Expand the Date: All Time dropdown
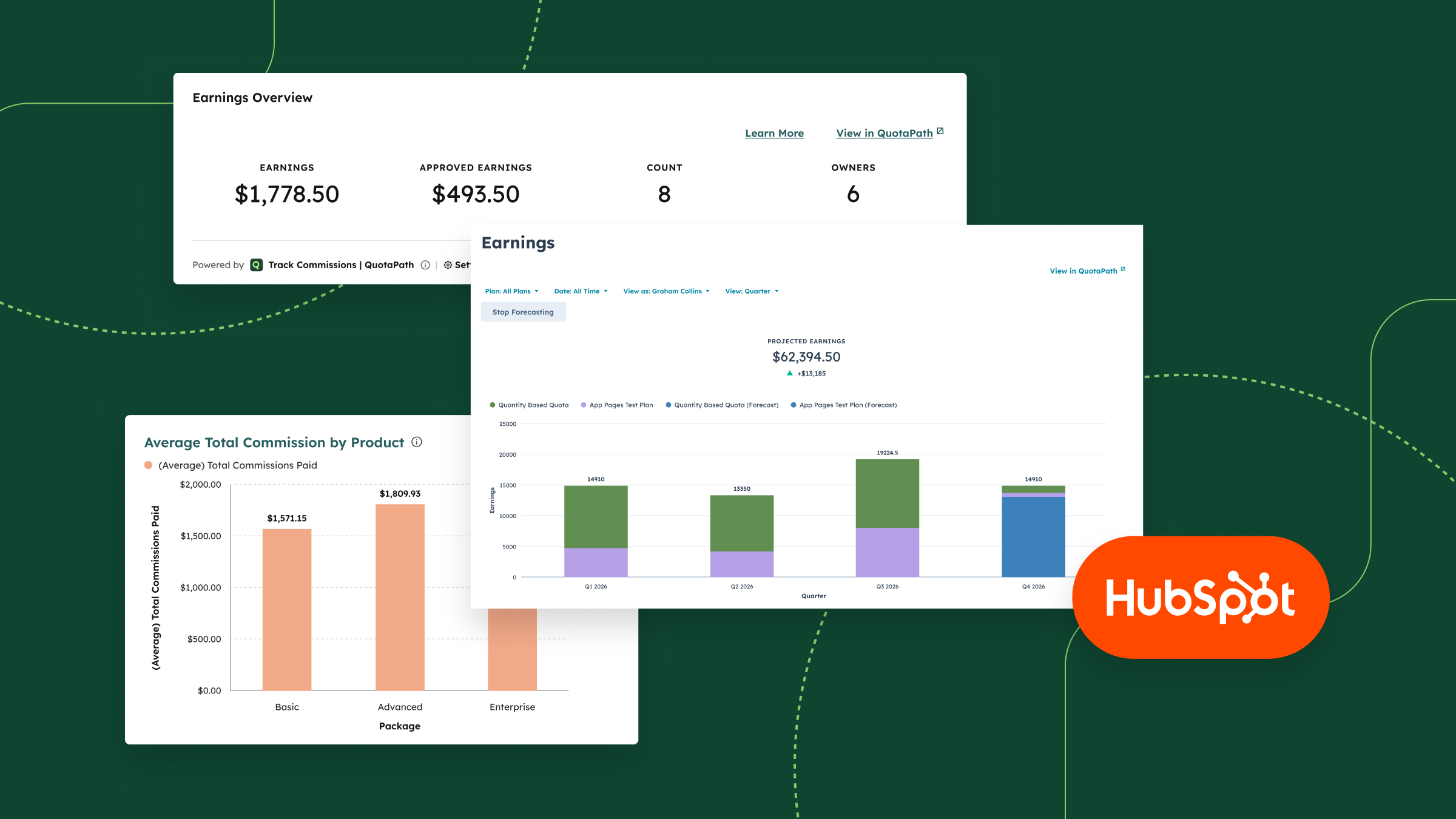The width and height of the screenshot is (1456, 819). click(581, 291)
